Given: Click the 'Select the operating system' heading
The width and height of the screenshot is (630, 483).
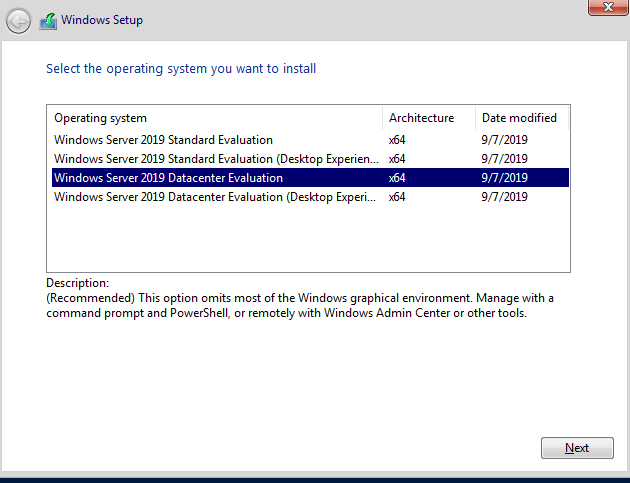Looking at the screenshot, I should pyautogui.click(x=181, y=69).
